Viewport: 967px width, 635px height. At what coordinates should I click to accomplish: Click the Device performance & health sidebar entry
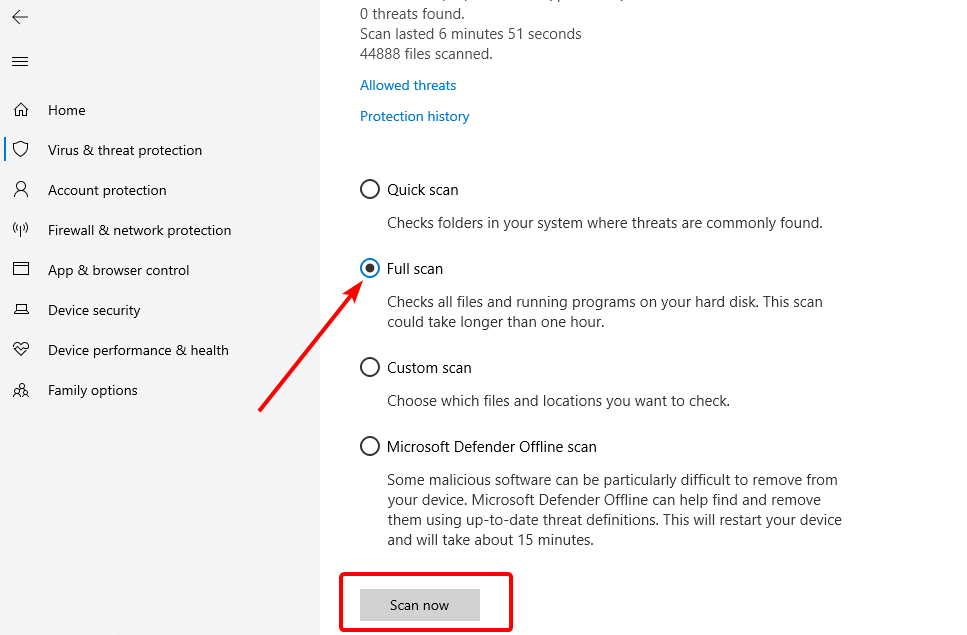coord(137,350)
